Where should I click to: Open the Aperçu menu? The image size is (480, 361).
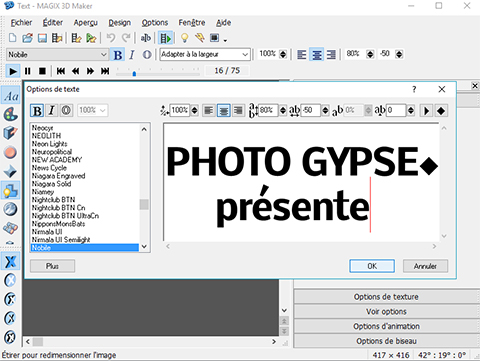[x=86, y=23]
